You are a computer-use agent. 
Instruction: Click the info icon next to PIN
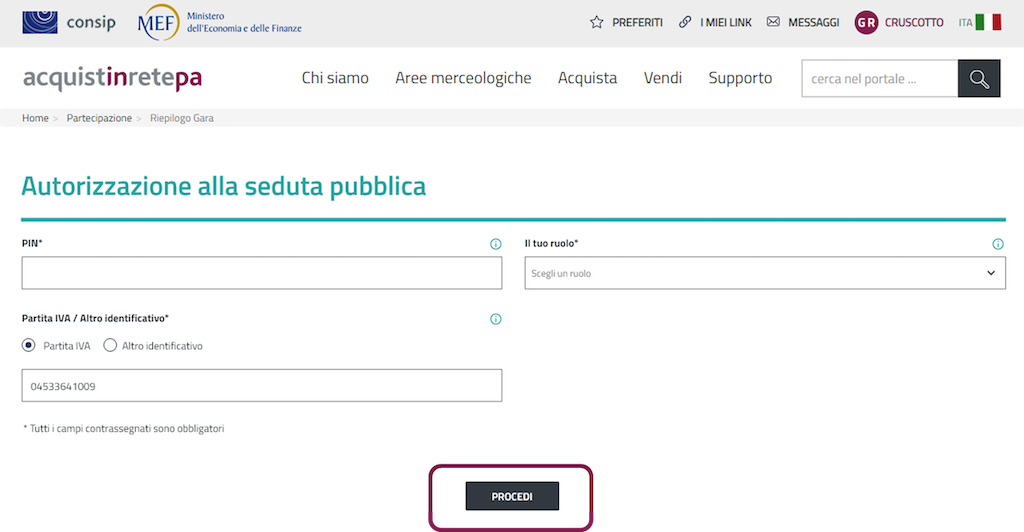(x=495, y=244)
